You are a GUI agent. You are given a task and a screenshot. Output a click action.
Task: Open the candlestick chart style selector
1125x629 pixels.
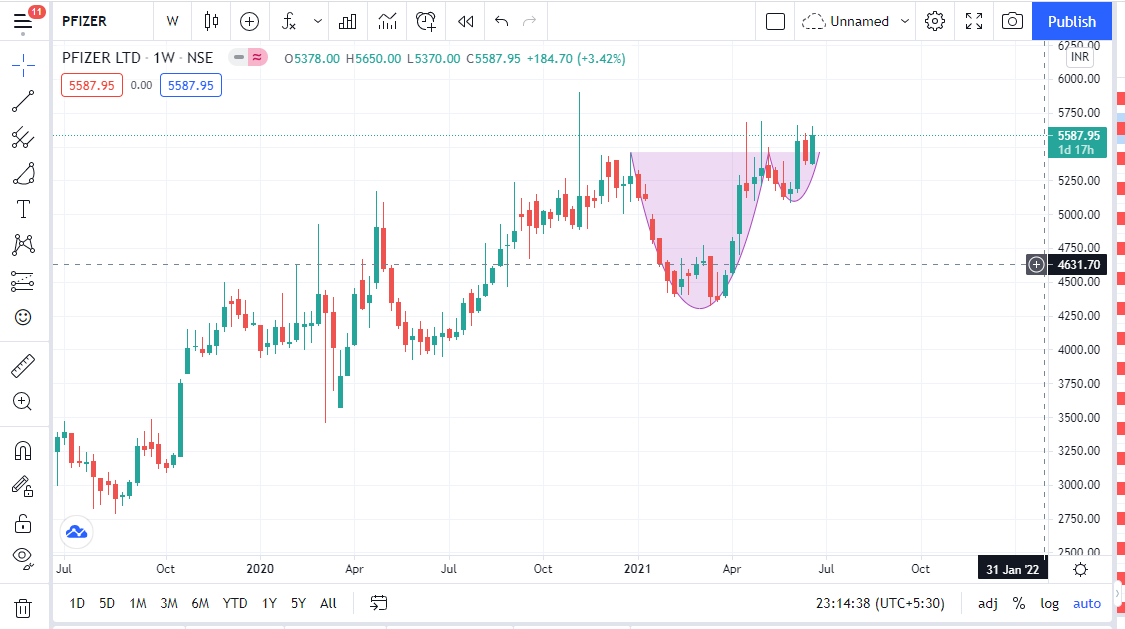pos(210,21)
